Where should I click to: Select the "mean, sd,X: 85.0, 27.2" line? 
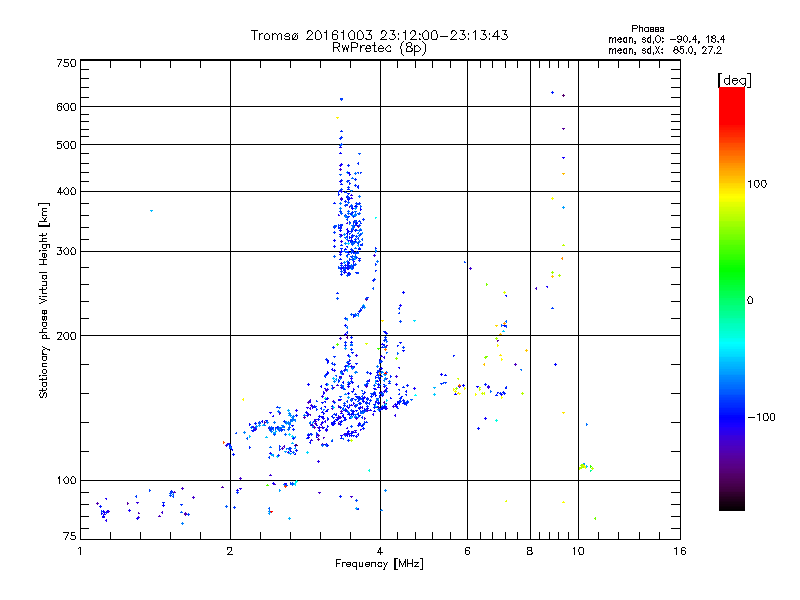(665, 50)
